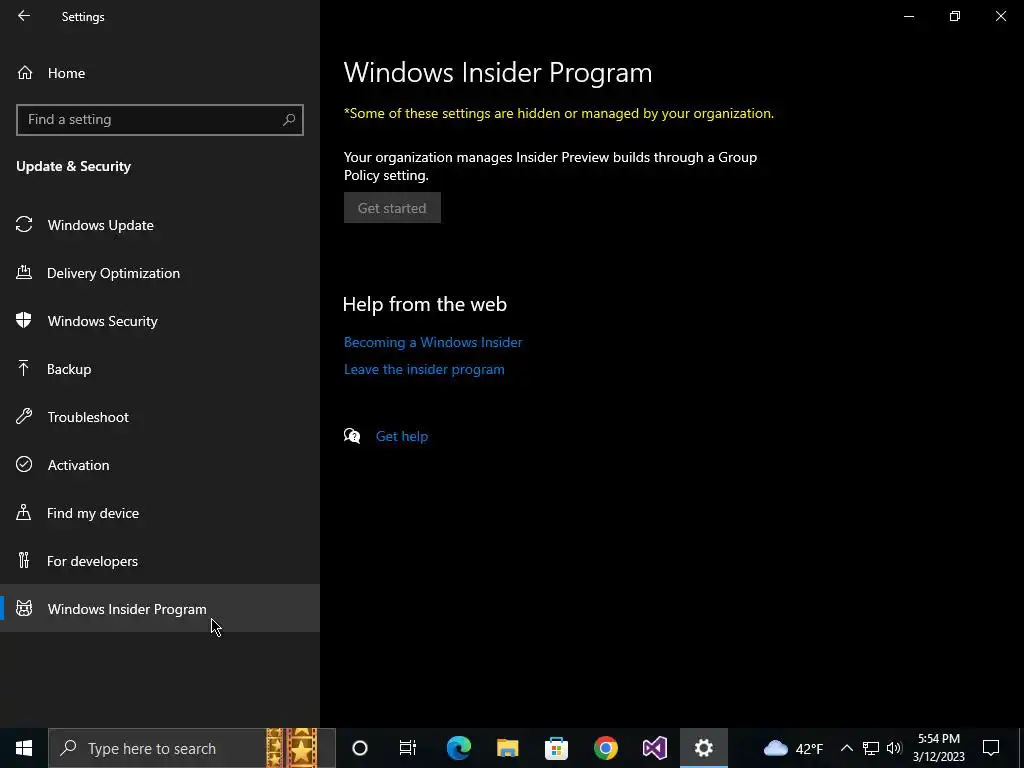
Task: Open Leave the insider program link
Action: click(424, 370)
